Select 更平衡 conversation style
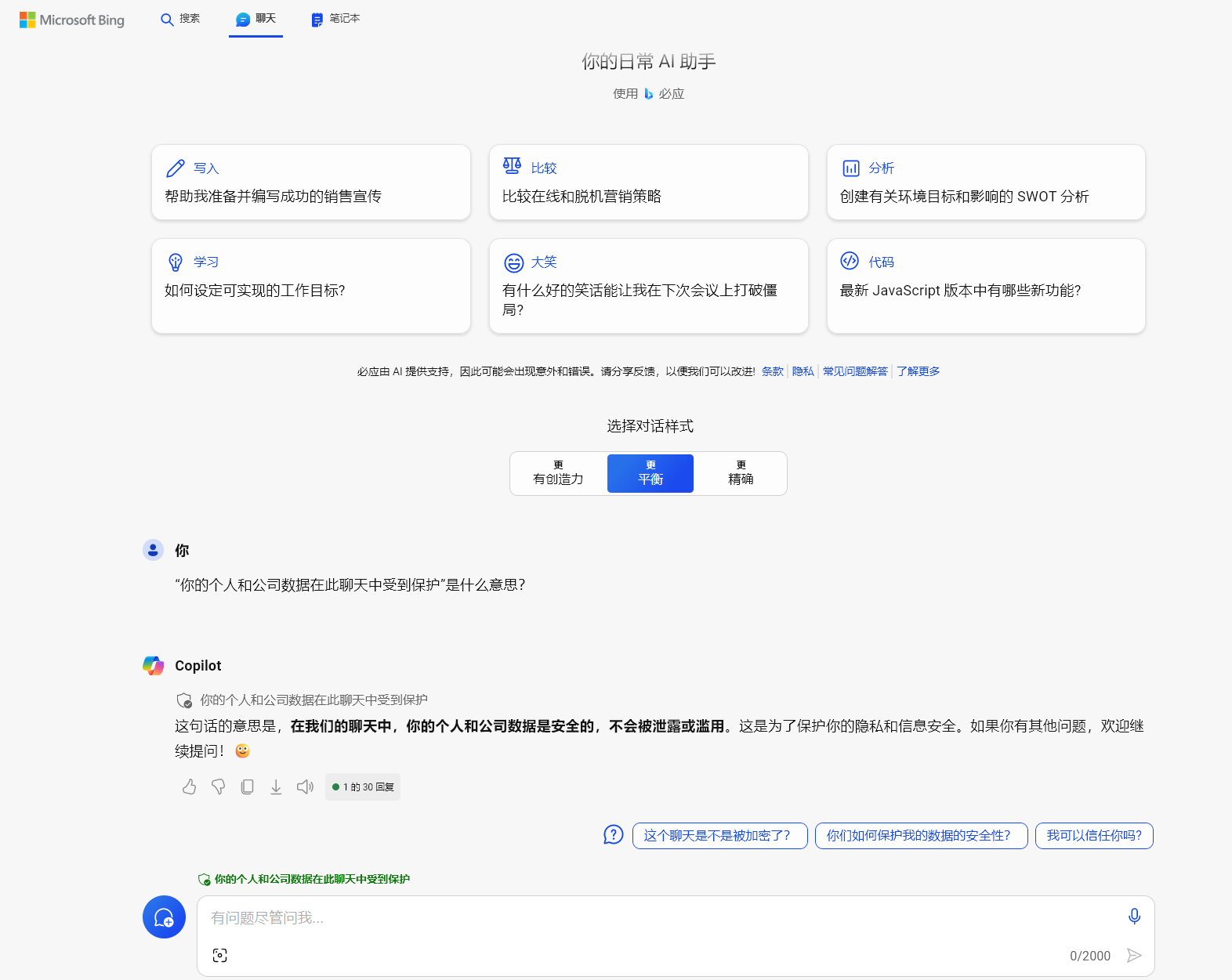The width and height of the screenshot is (1232, 980). (x=650, y=473)
